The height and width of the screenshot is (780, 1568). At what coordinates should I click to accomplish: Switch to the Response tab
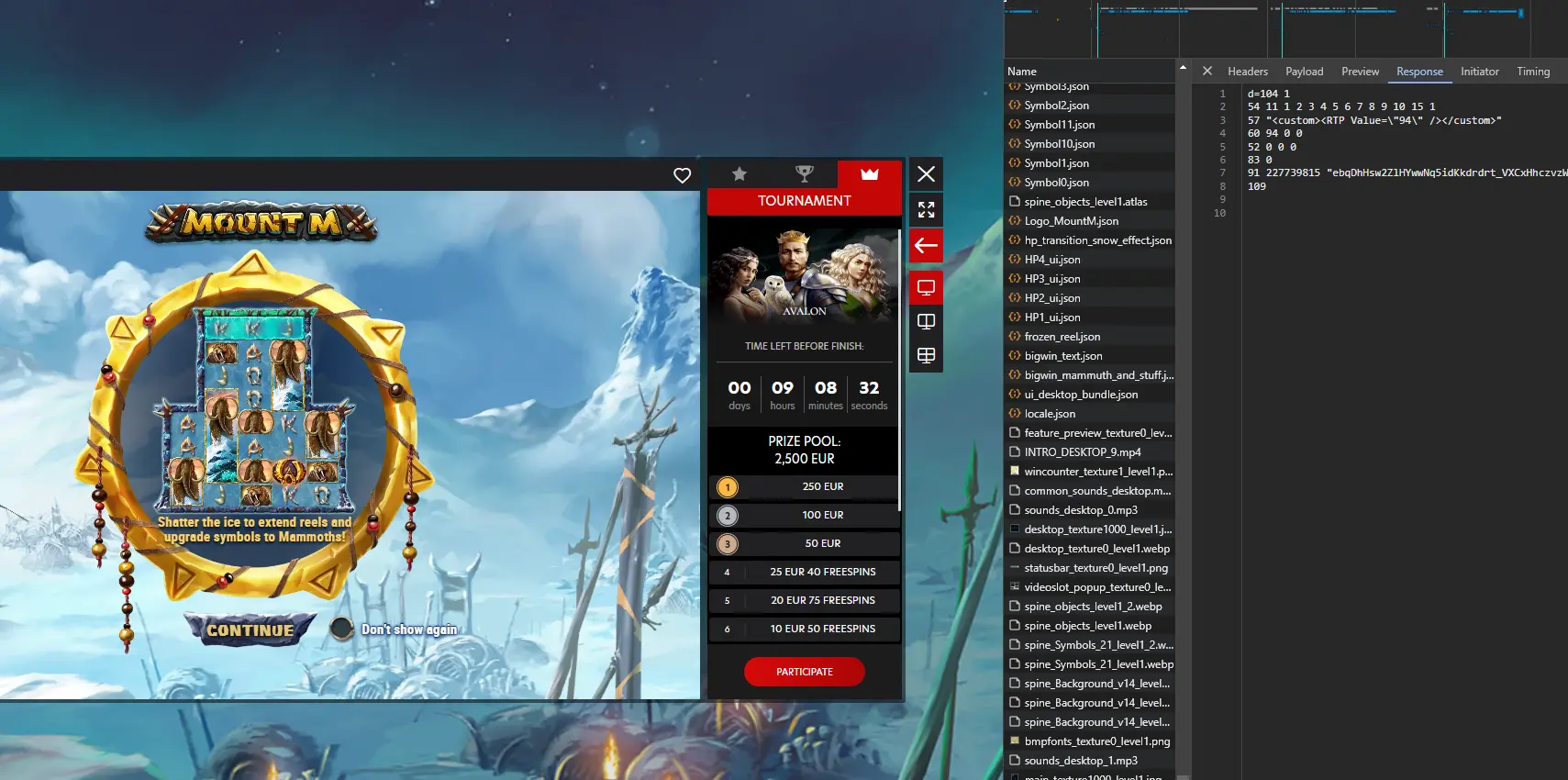coord(1419,72)
